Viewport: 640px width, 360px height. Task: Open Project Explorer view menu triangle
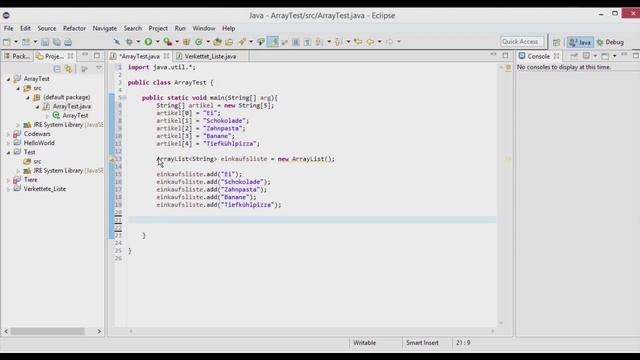pos(99,68)
